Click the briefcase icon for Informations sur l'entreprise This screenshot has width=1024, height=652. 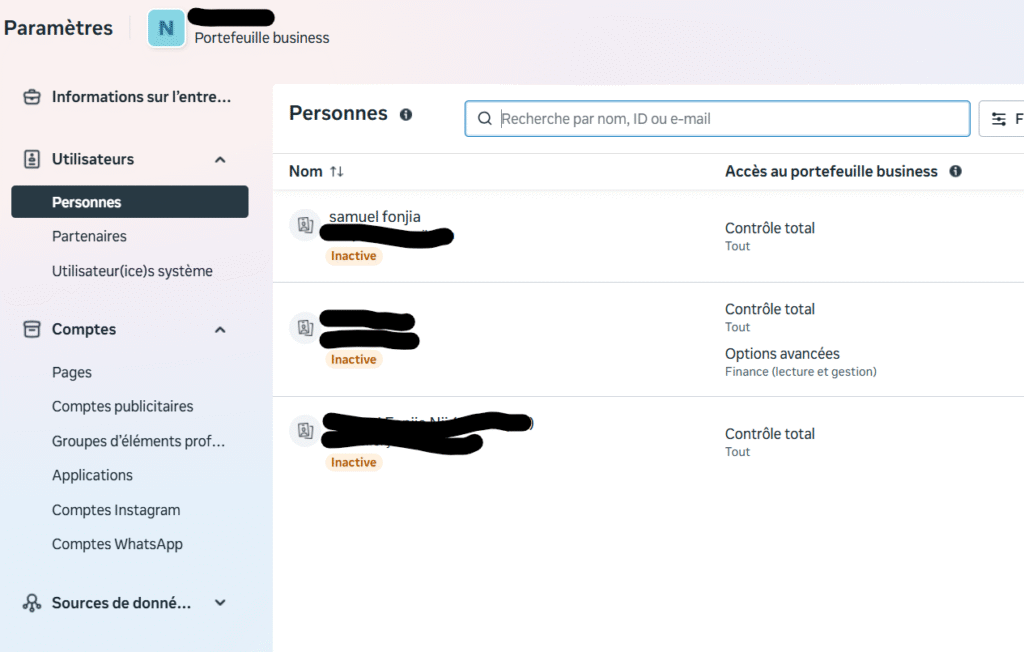point(32,97)
